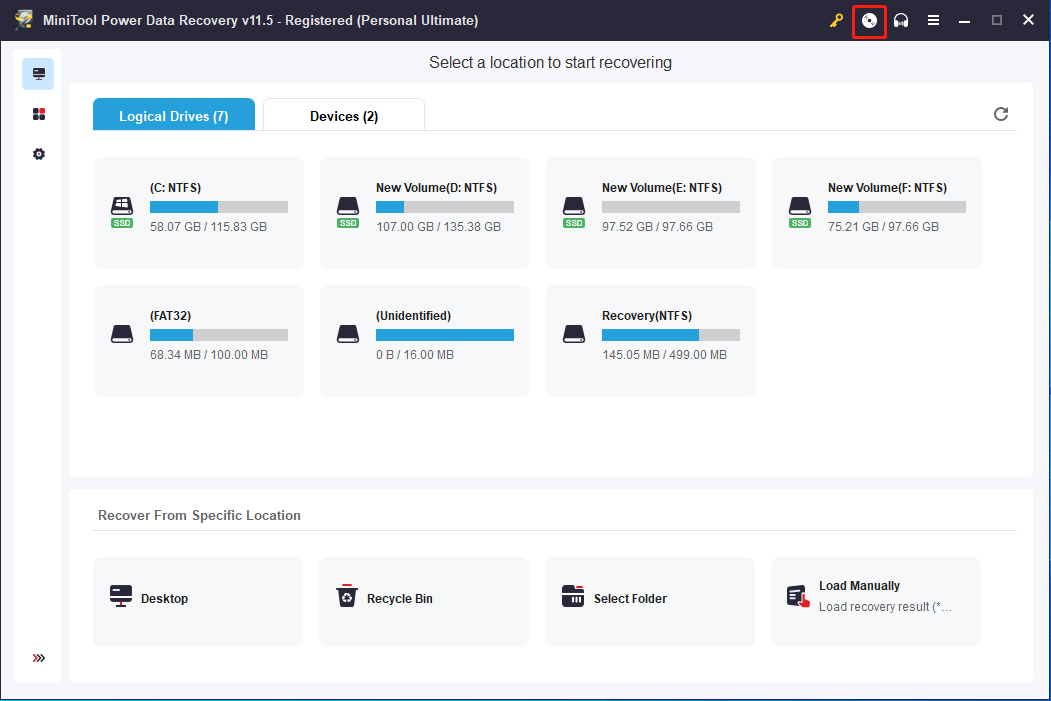Click the "58.07 GB / 115.83 GB" size text
The image size is (1051, 701).
coord(208,227)
